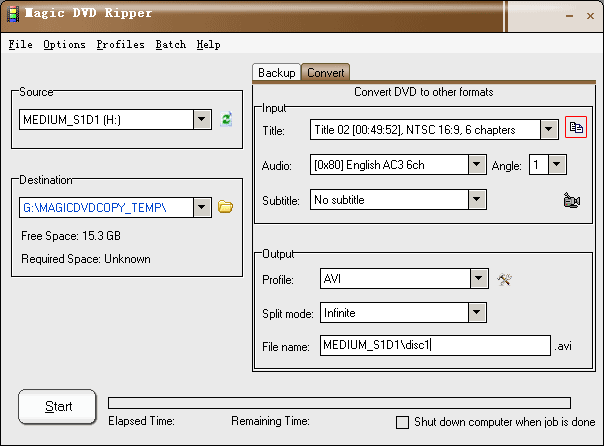Click the Magic DVD Ripper film icon
Image resolution: width=604 pixels, height=446 pixels.
tap(13, 14)
